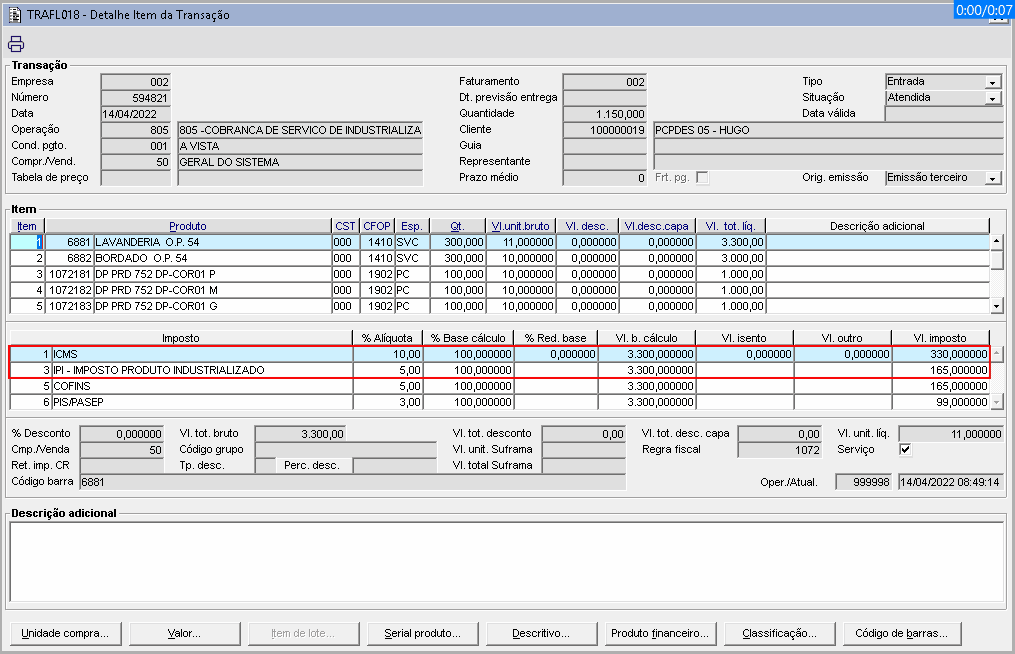Click the TRAFL018 window title icon
This screenshot has height=654, width=1015.
[x=14, y=14]
